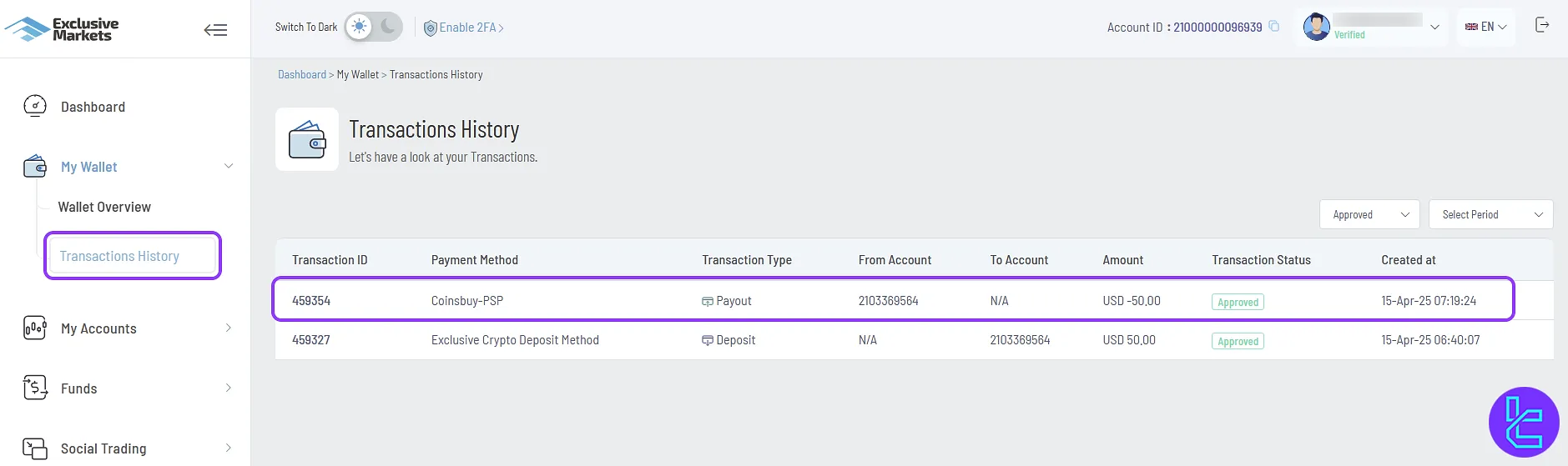The width and height of the screenshot is (1568, 466).
Task: Click From Account 2103369564 in payout row
Action: (x=889, y=301)
